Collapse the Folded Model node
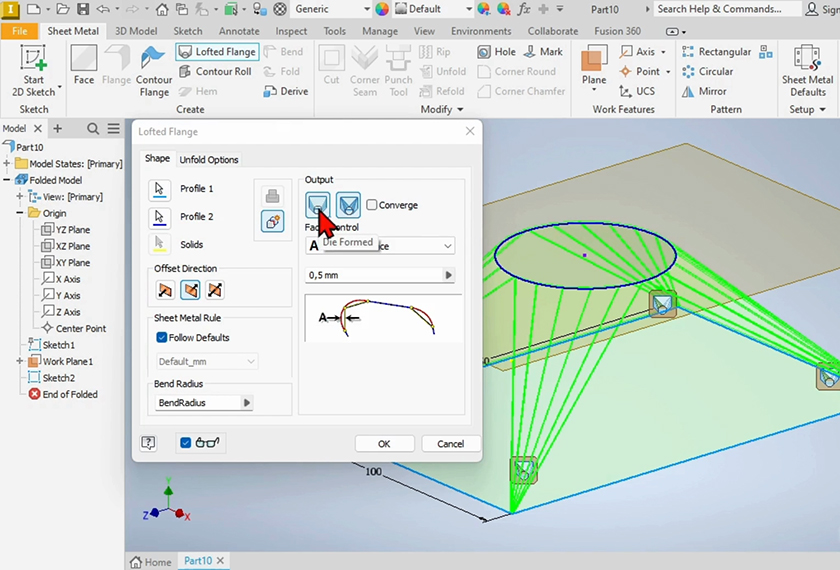This screenshot has width=840, height=570. [7, 180]
